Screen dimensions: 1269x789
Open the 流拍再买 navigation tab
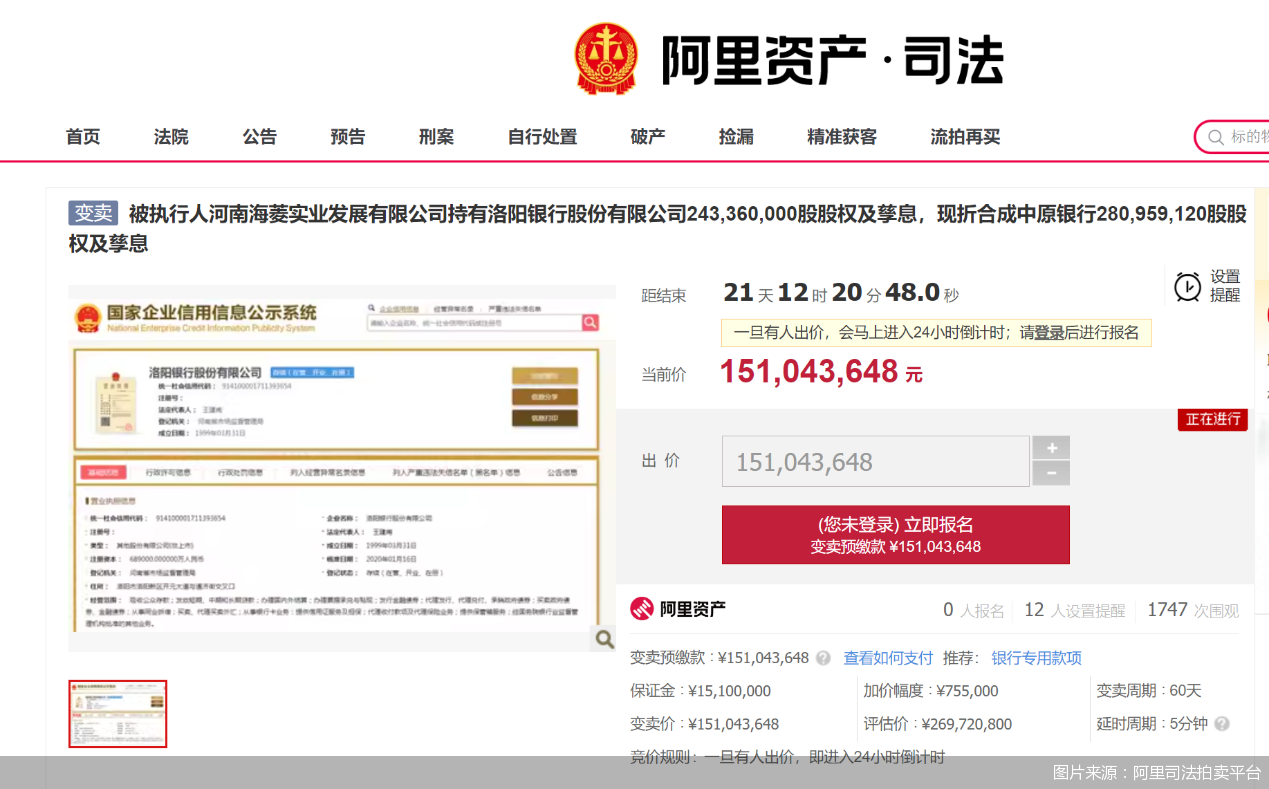[965, 137]
